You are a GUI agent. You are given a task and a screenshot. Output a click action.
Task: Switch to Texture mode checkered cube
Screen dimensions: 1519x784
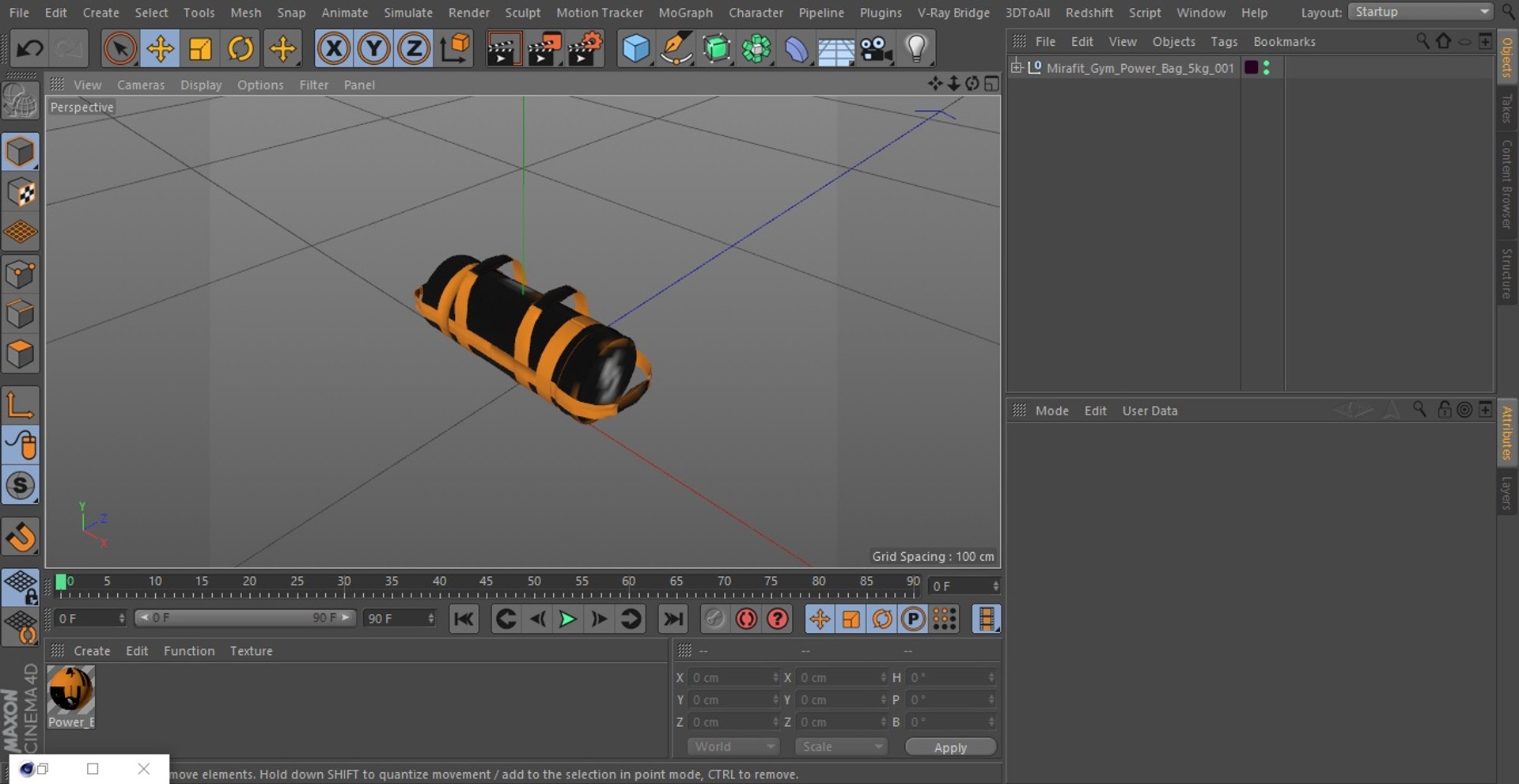(20, 192)
